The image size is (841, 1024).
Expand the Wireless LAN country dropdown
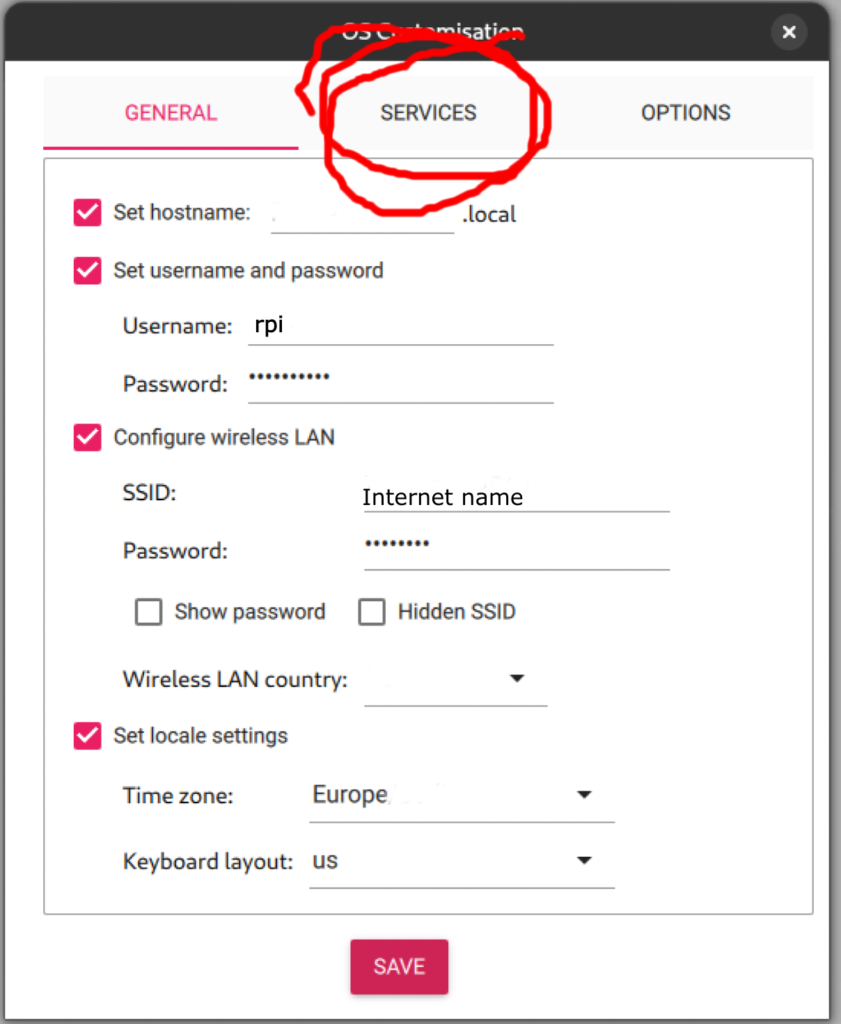(455, 680)
